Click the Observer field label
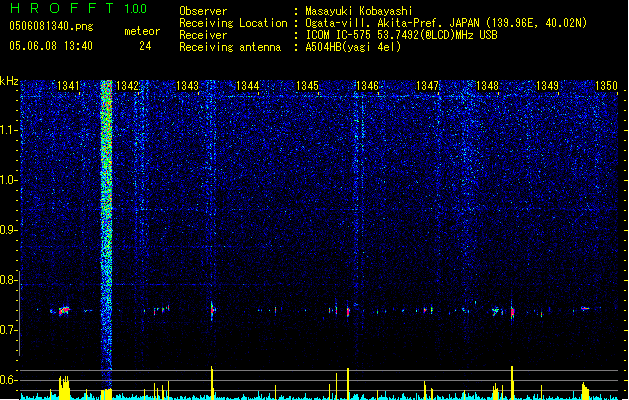 203,11
